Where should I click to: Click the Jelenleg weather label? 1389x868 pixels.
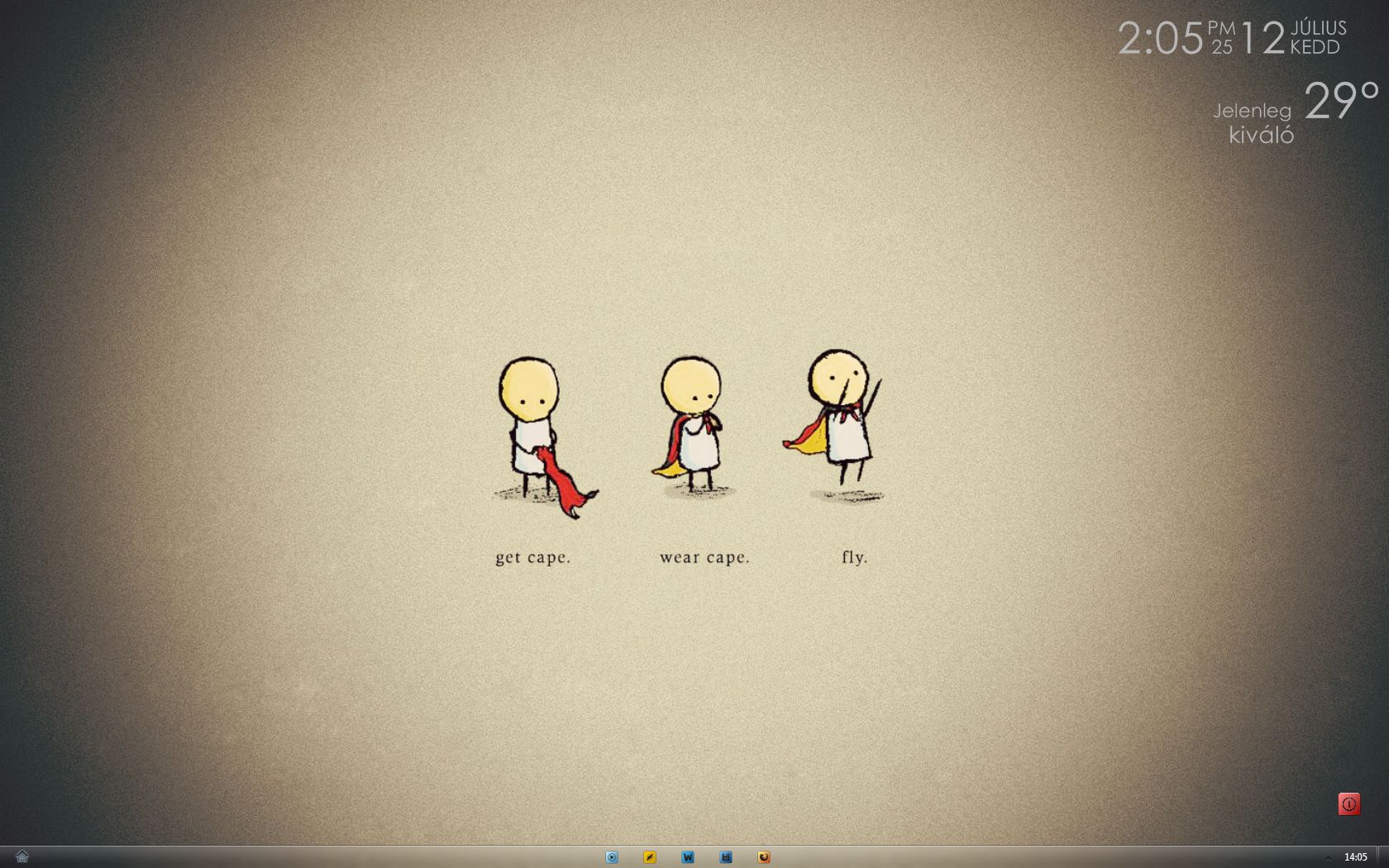tap(1252, 111)
